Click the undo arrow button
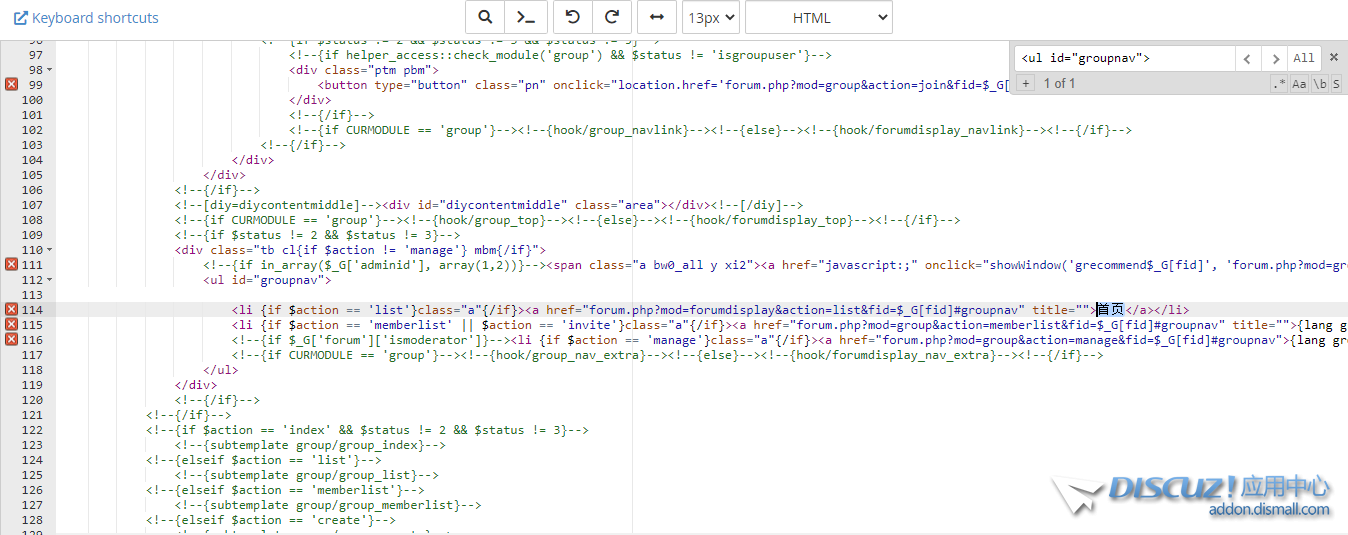The height and width of the screenshot is (535, 1348). click(573, 18)
